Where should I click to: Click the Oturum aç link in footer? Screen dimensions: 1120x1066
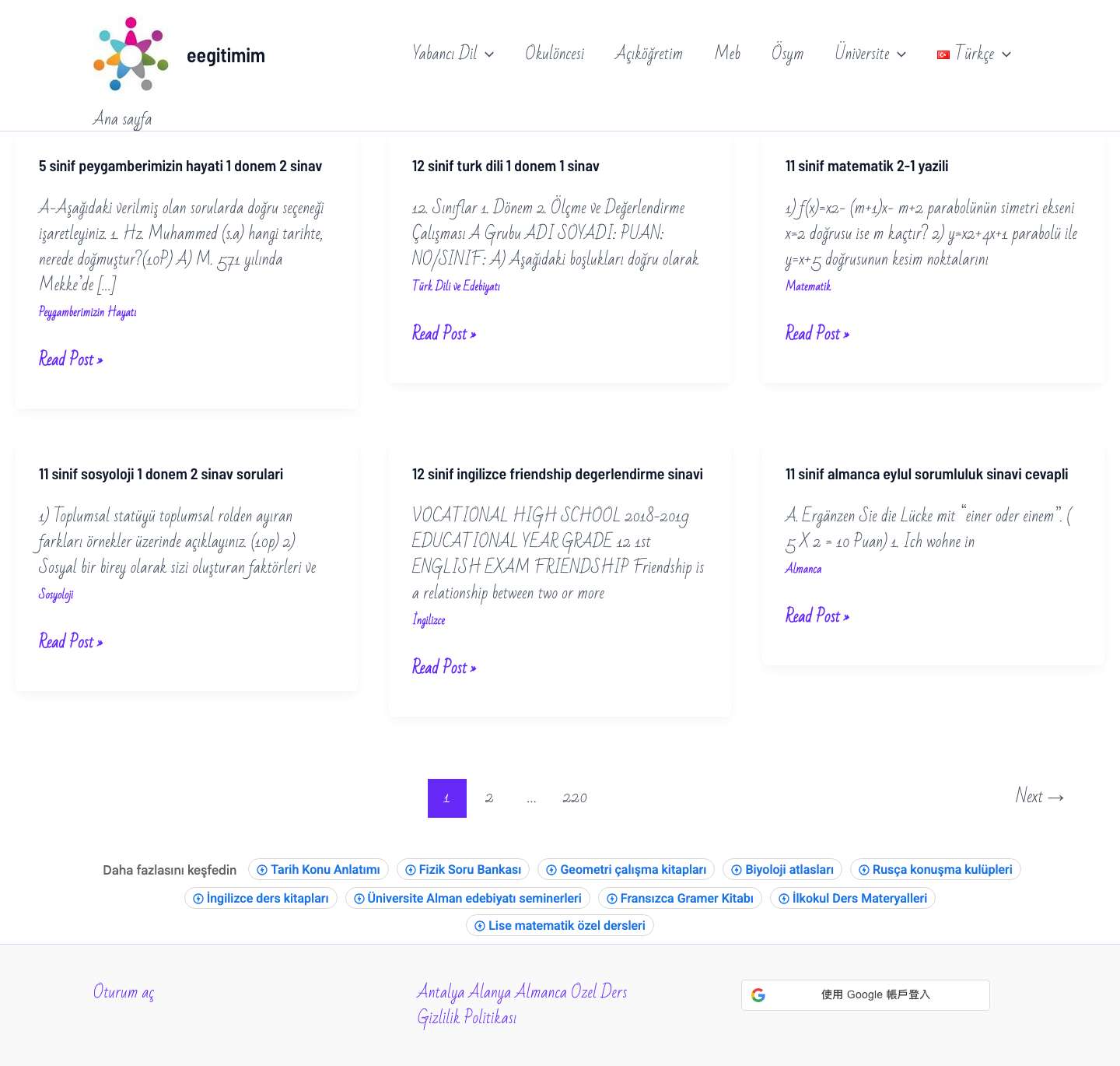pos(123,992)
